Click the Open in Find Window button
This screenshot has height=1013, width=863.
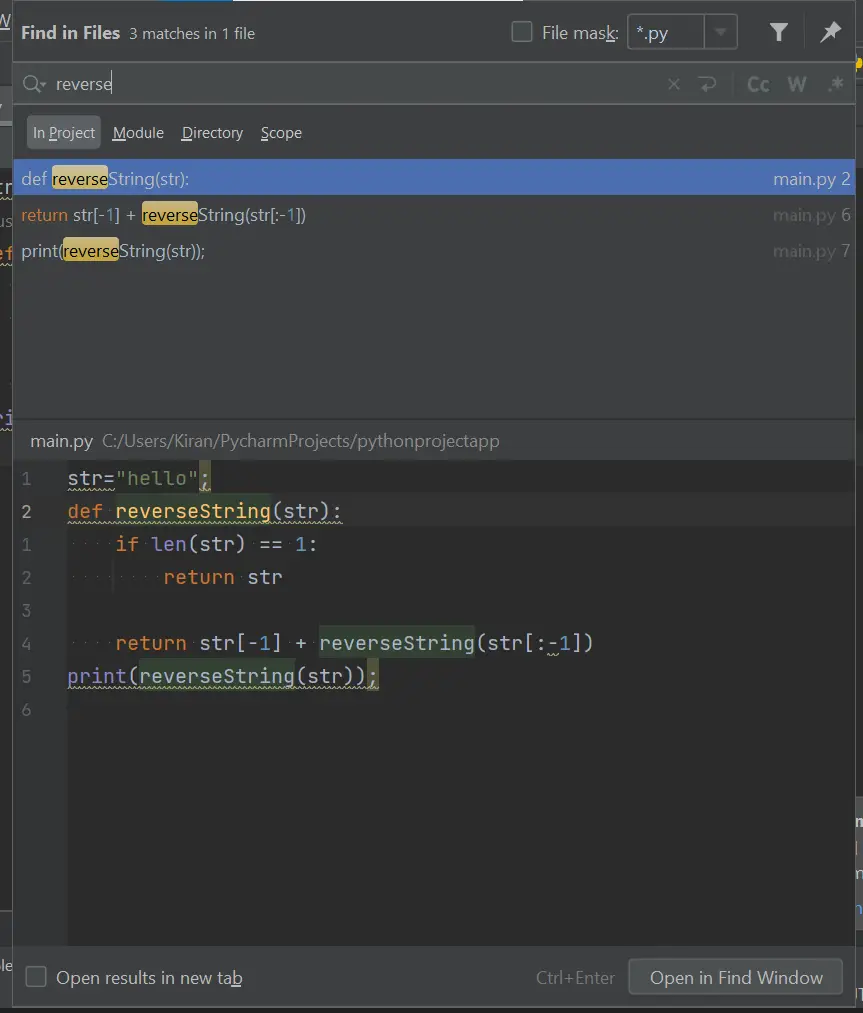pos(736,977)
